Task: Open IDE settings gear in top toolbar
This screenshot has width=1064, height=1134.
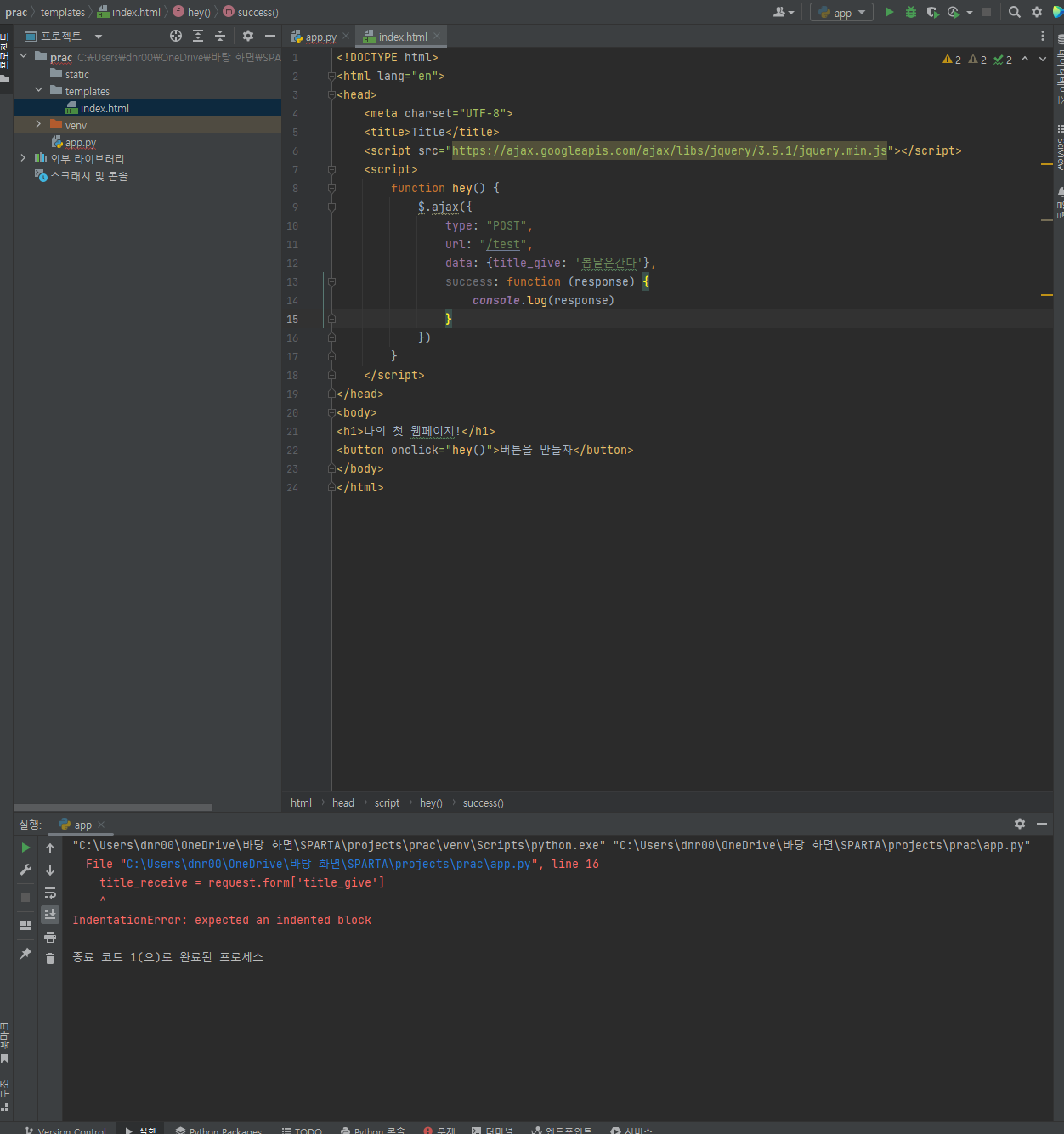Action: click(x=1037, y=12)
